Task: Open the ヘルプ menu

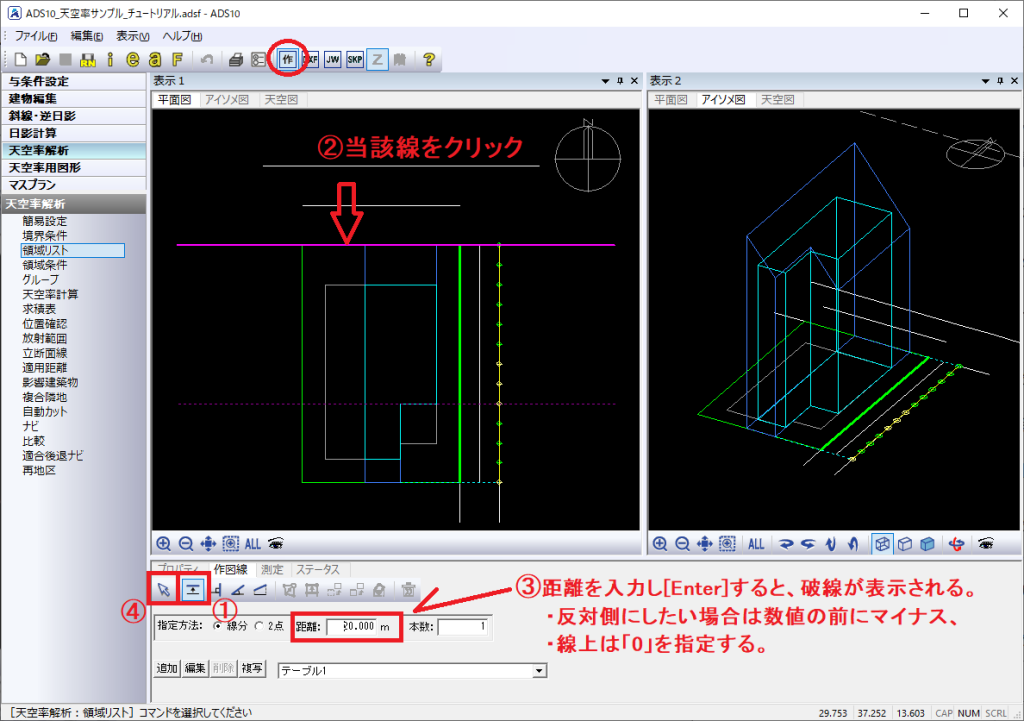Action: pos(182,37)
